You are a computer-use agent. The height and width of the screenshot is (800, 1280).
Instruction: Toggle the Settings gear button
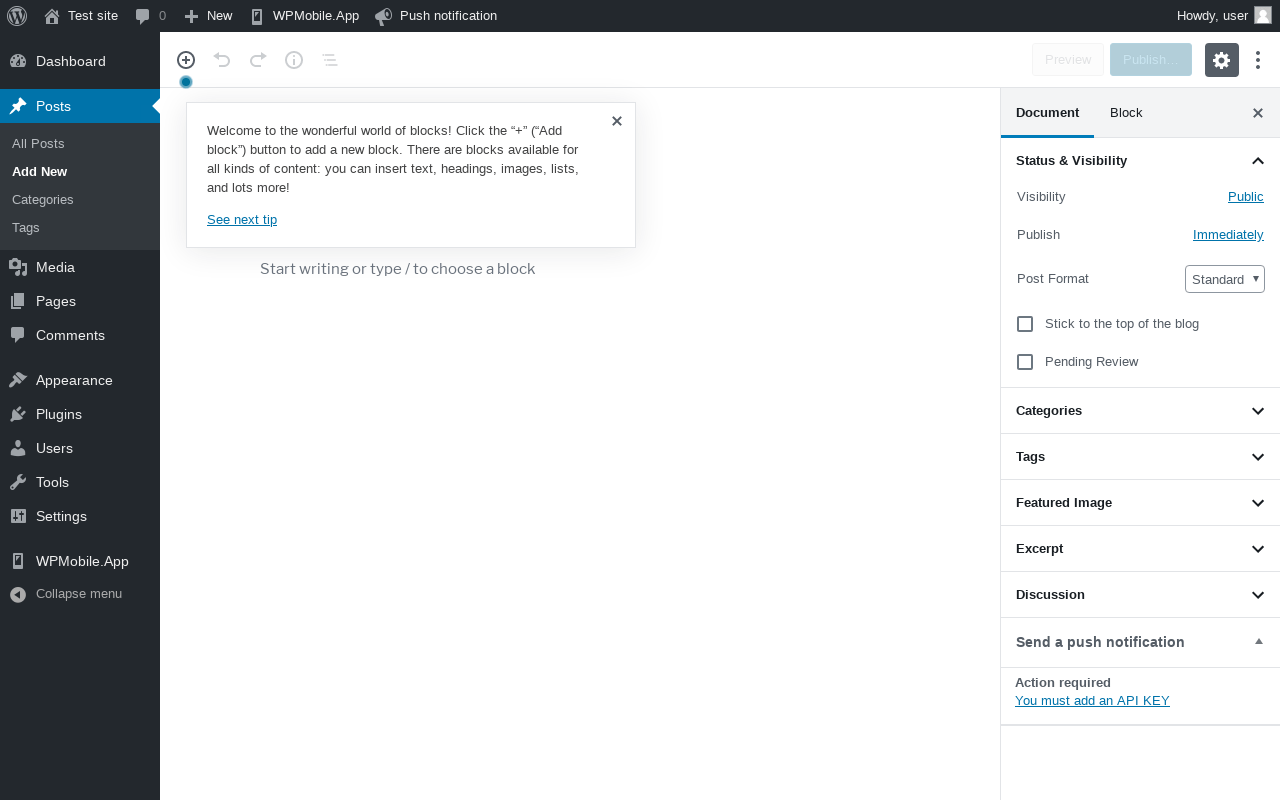(1222, 60)
